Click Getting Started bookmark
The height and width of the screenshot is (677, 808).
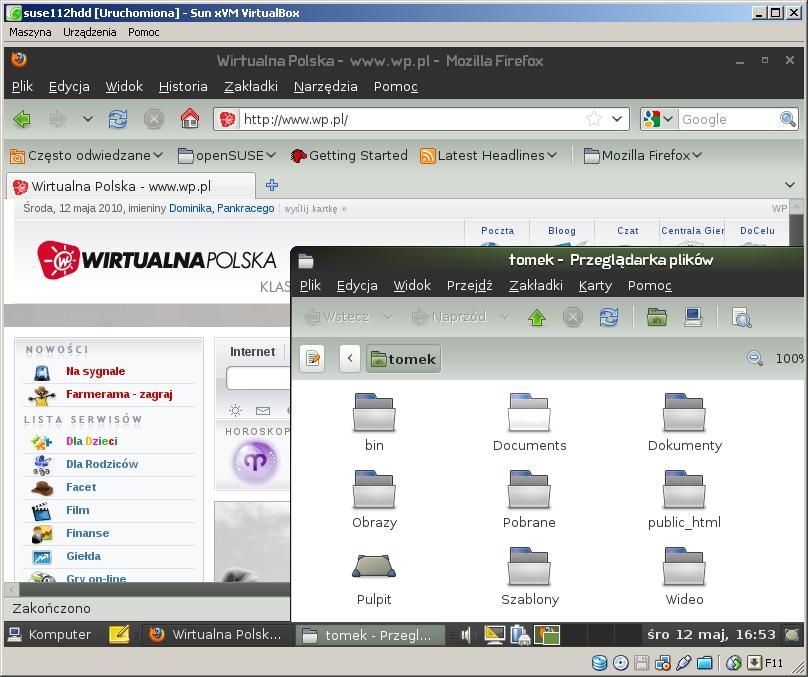point(349,155)
